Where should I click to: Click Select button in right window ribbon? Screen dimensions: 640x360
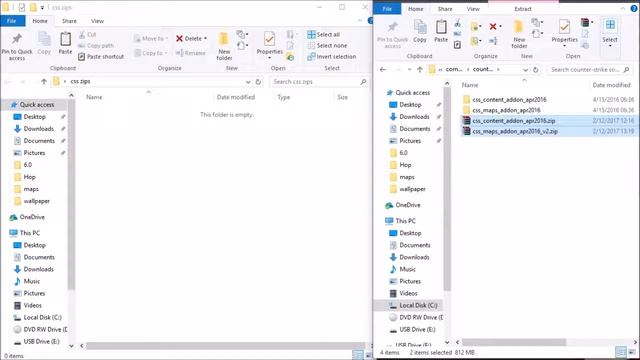pyautogui.click(x=610, y=33)
